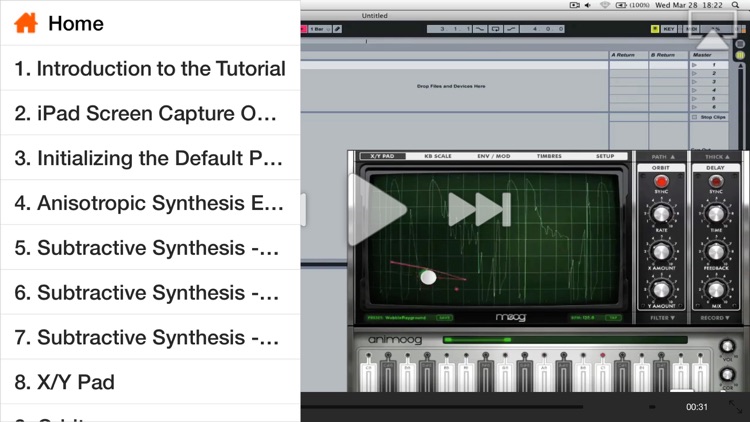
Task: Click the Orbit Y AMOUNT knob
Action: (x=661, y=289)
